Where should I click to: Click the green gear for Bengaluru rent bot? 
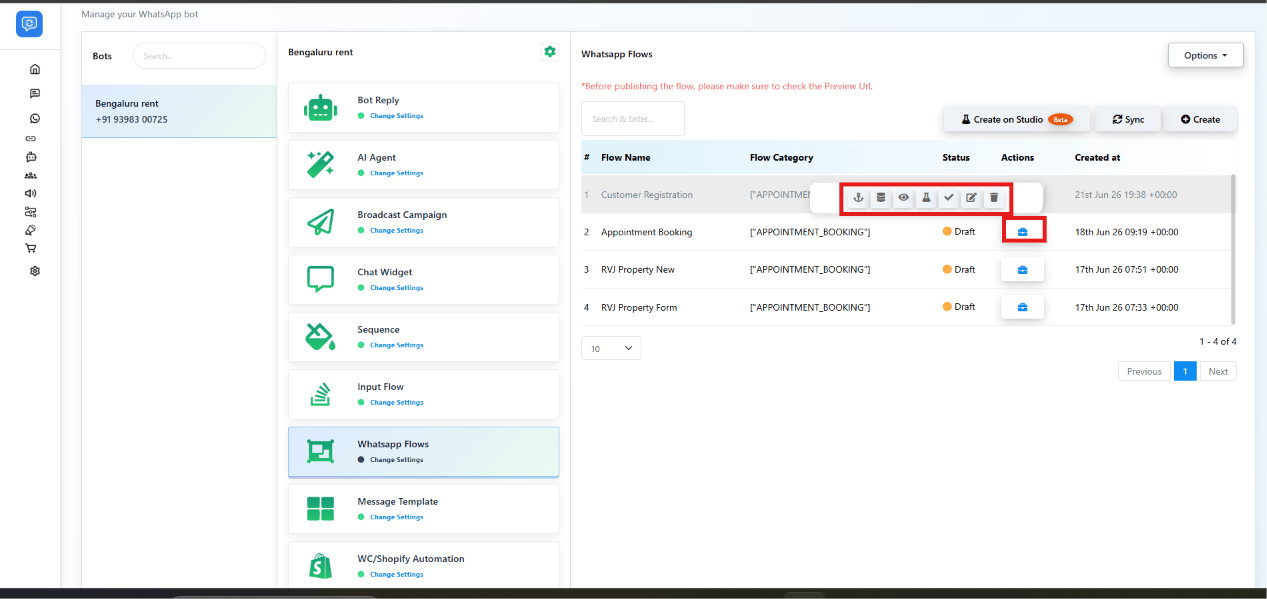point(549,52)
